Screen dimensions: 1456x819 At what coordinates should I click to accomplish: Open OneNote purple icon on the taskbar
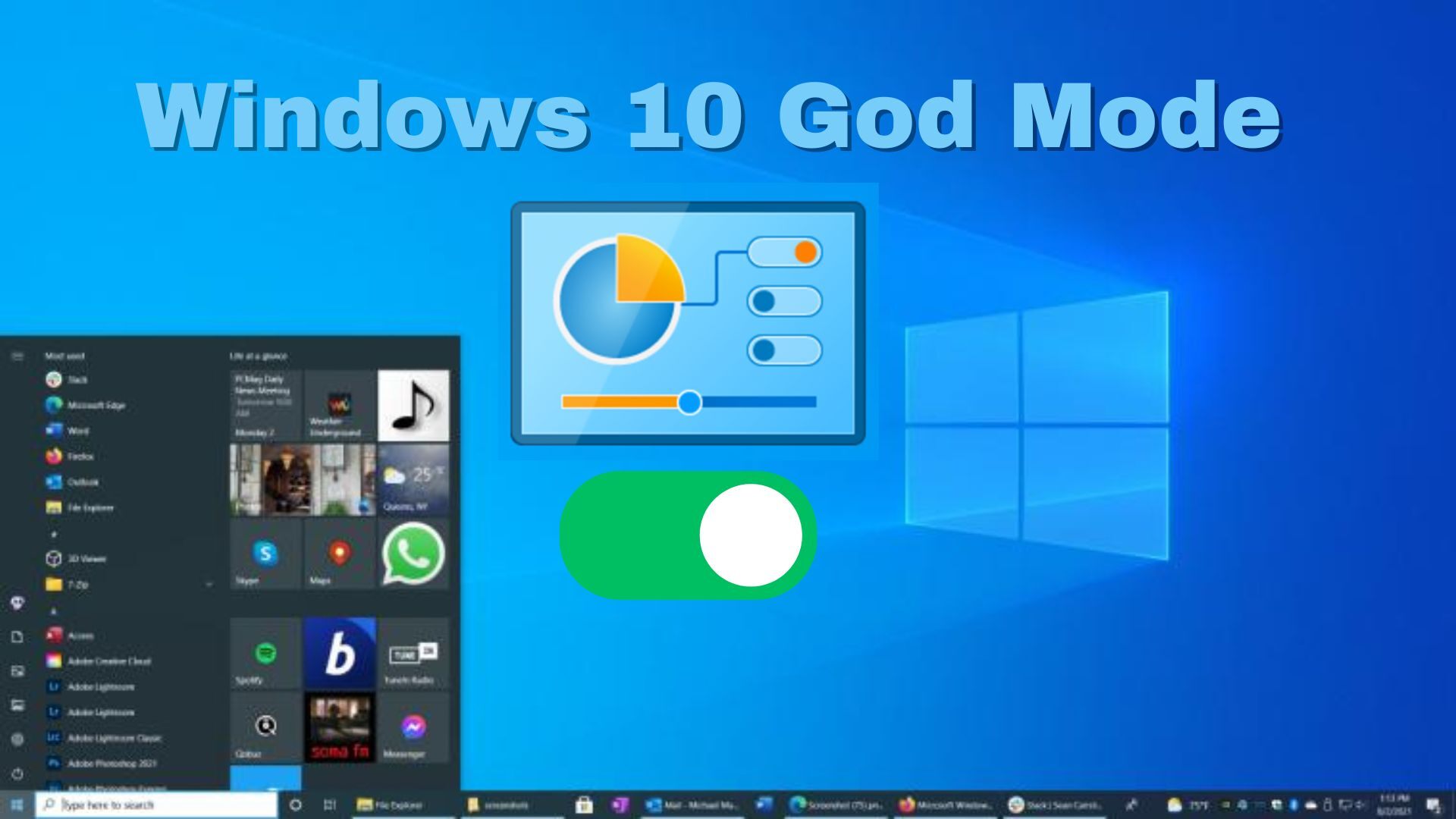[620, 805]
